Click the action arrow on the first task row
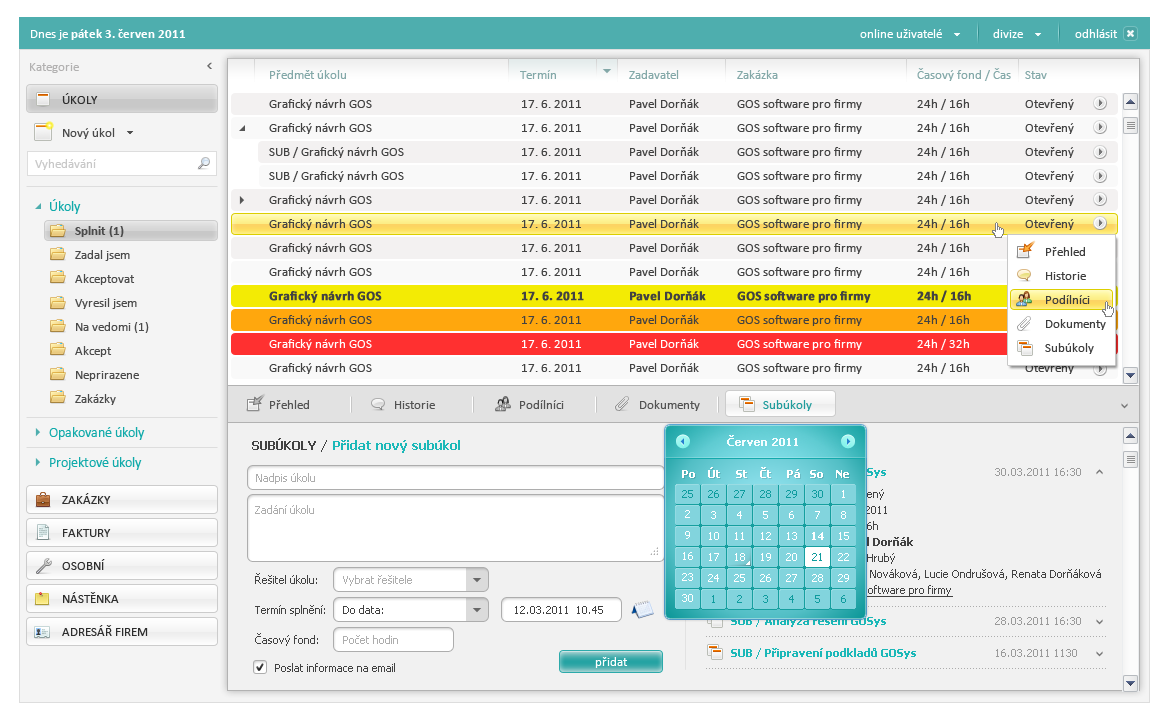 click(1100, 103)
